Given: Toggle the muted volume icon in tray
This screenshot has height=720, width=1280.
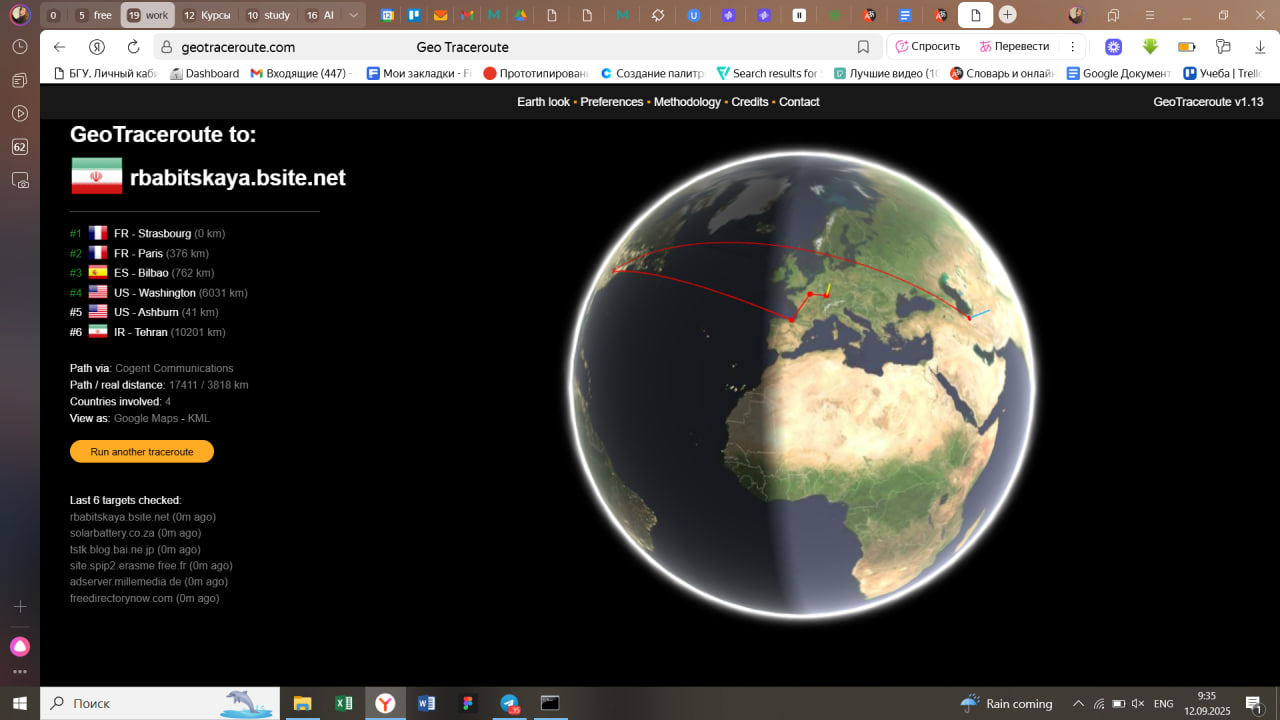Looking at the screenshot, I should [1138, 703].
